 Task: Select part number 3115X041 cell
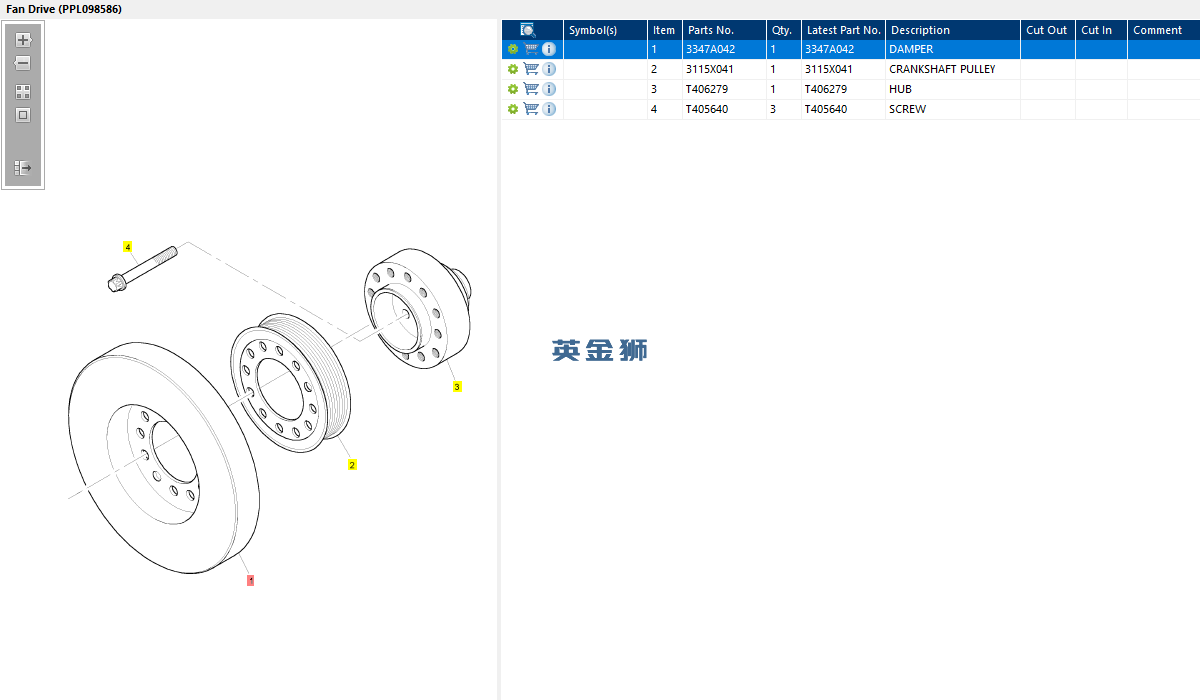click(724, 69)
